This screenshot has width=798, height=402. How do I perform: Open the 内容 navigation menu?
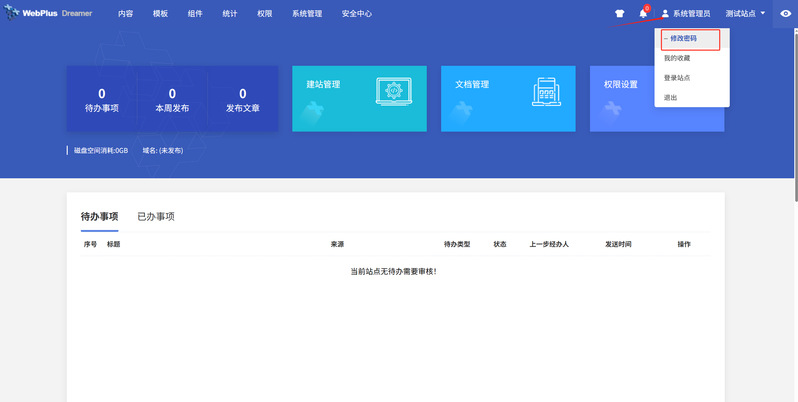[x=125, y=14]
